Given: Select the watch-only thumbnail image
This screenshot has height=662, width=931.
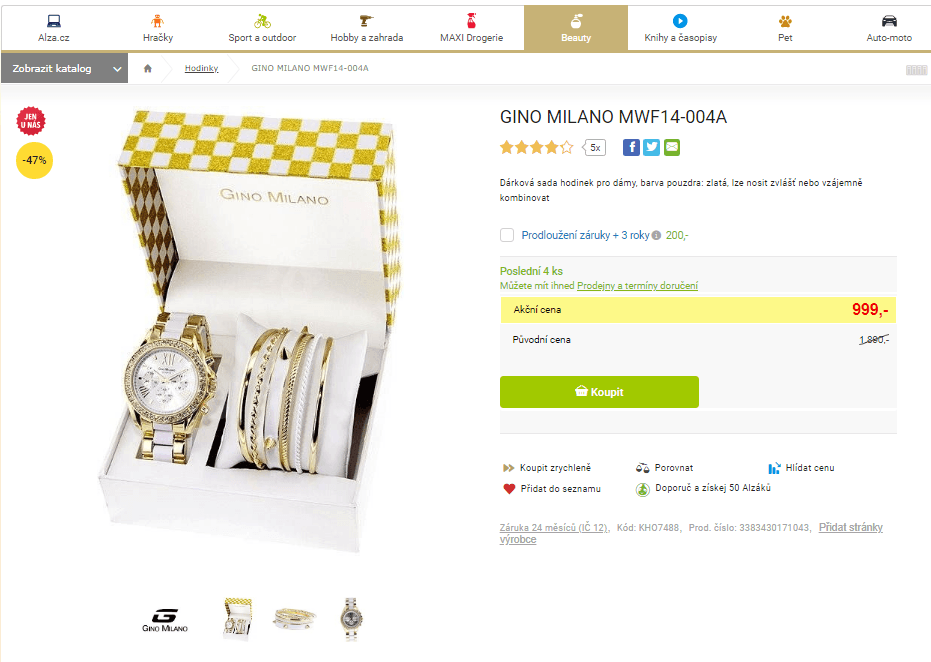Looking at the screenshot, I should tap(350, 619).
